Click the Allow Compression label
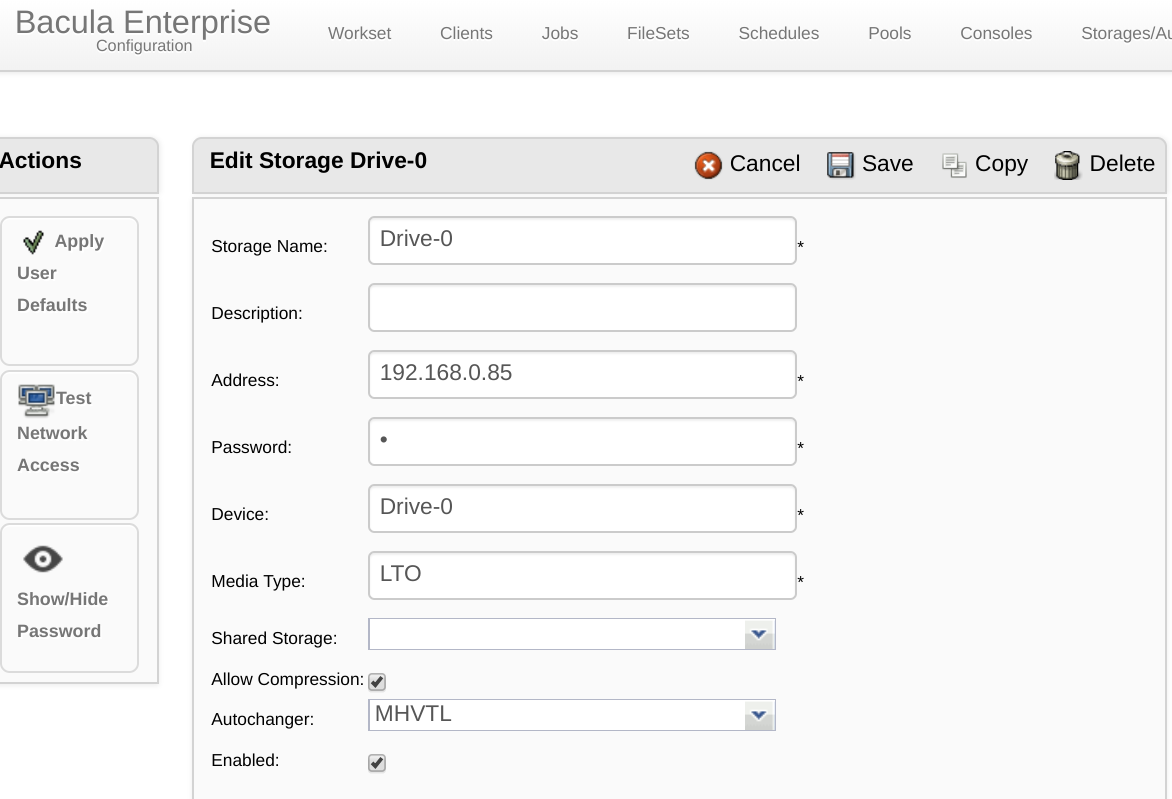Image resolution: width=1172 pixels, height=799 pixels. [x=288, y=679]
